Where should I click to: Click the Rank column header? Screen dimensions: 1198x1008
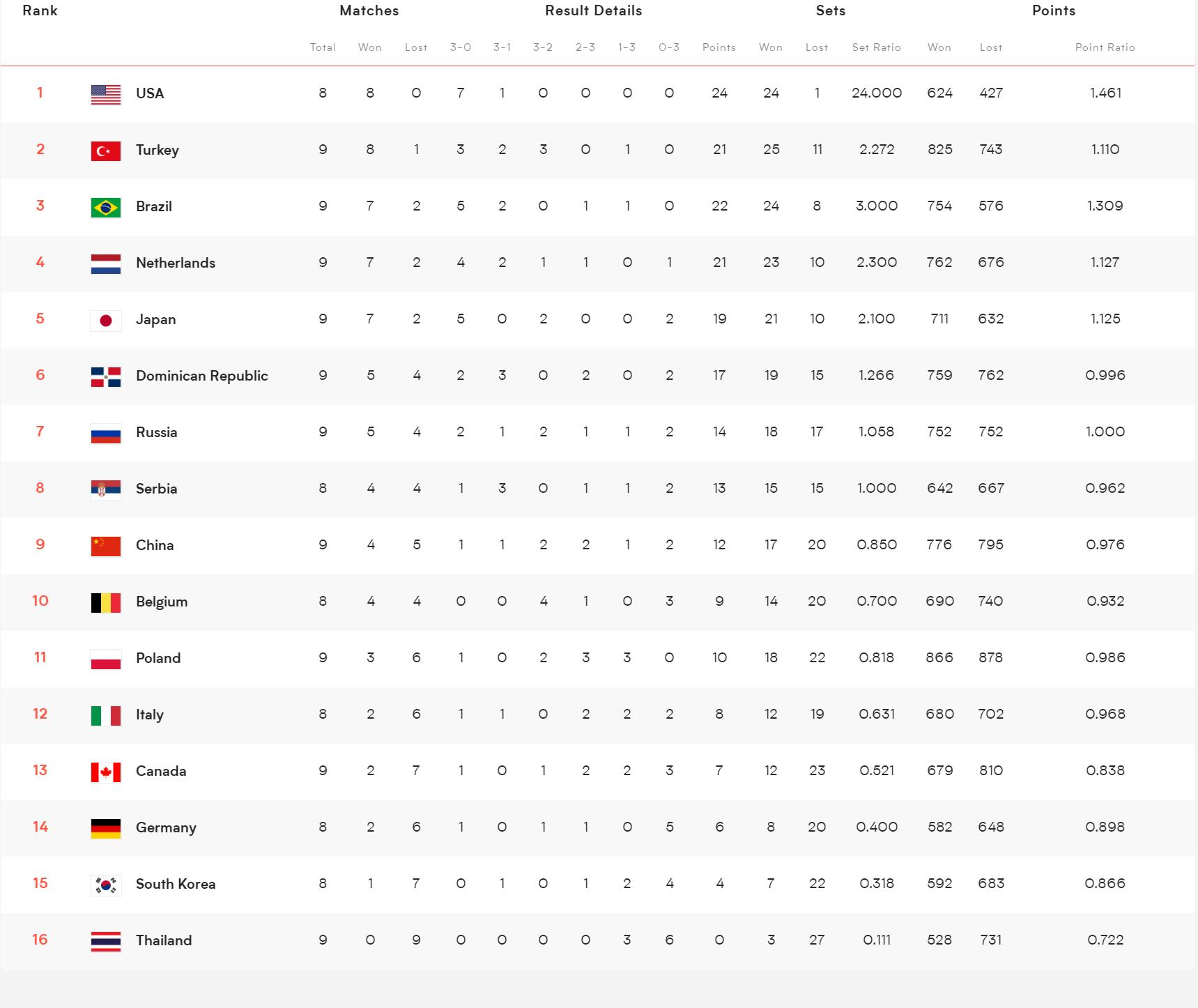pyautogui.click(x=40, y=10)
